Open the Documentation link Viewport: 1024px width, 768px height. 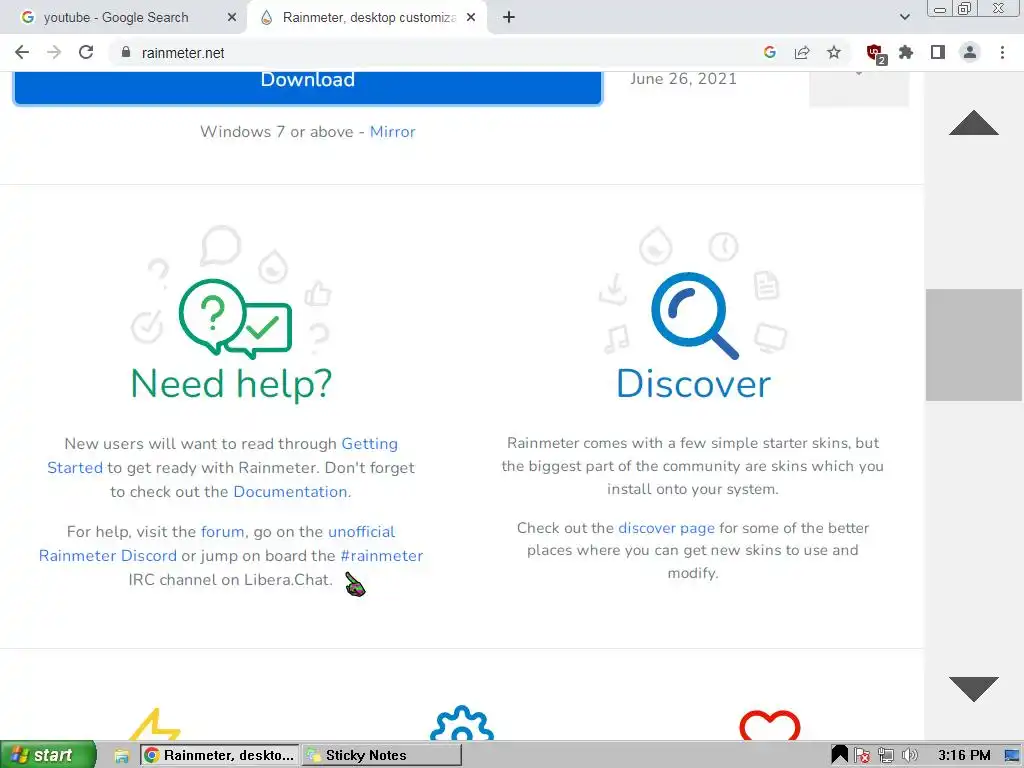[291, 492]
